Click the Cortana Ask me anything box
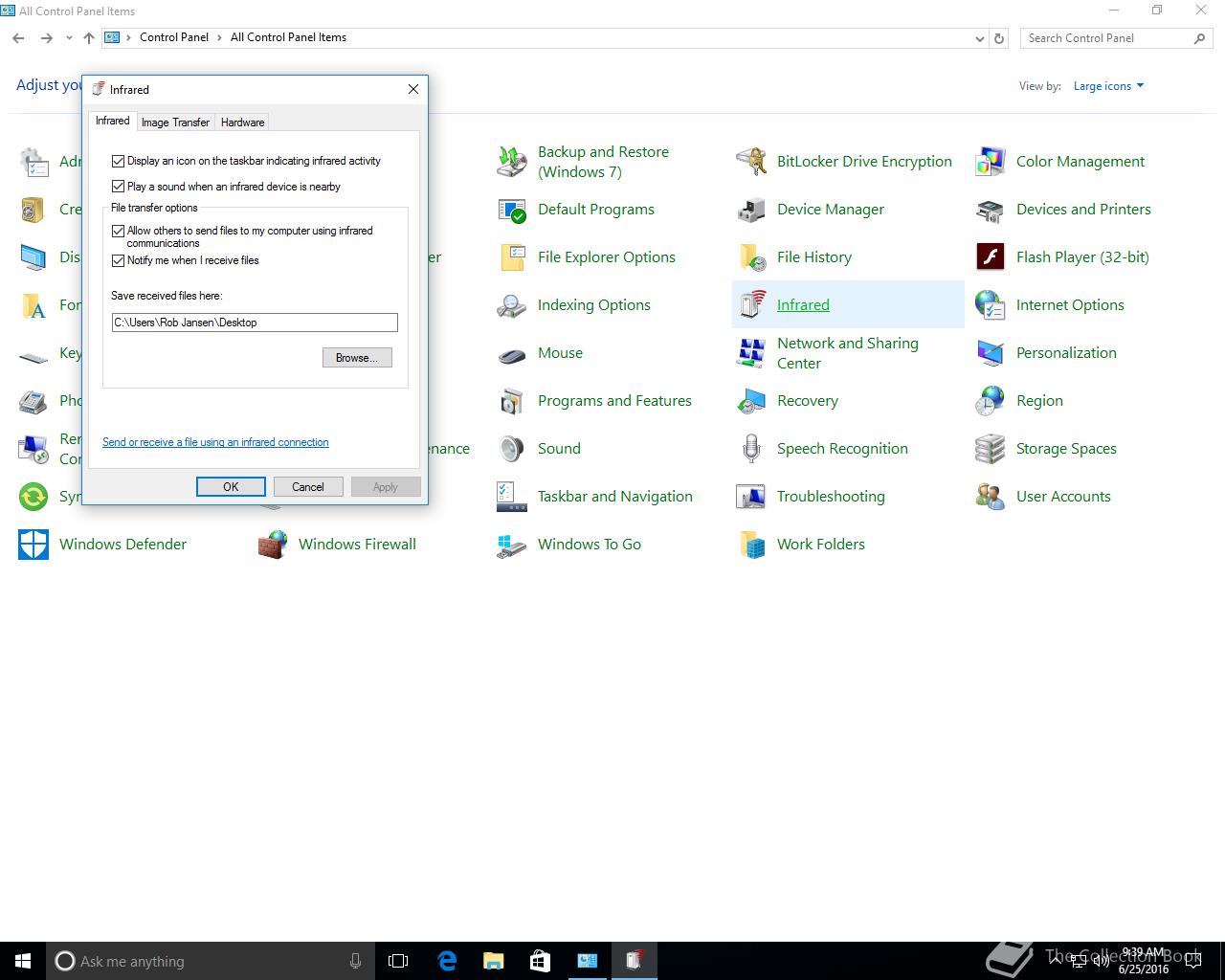 click(x=211, y=961)
